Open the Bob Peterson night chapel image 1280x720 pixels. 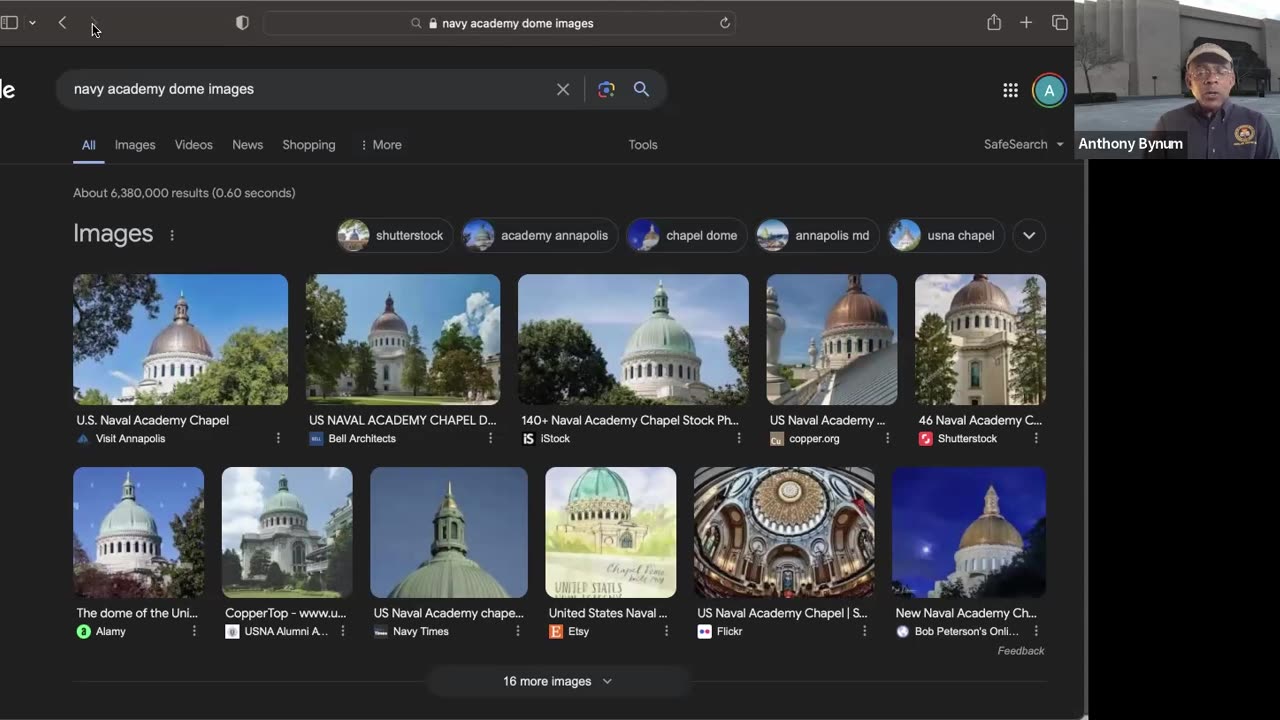coord(969,532)
